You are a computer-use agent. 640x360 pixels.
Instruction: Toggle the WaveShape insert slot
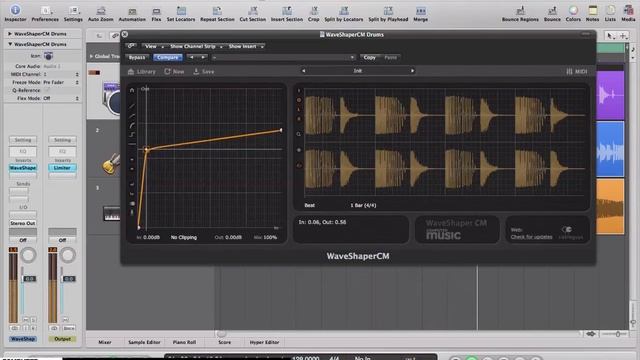tap(23, 168)
